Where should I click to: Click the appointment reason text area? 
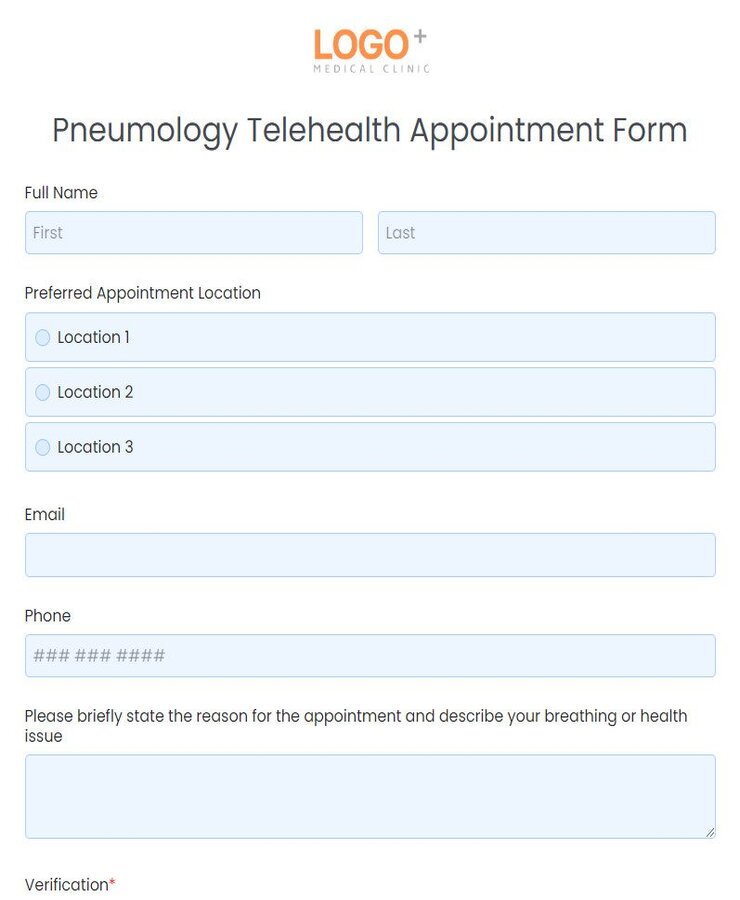(x=370, y=795)
